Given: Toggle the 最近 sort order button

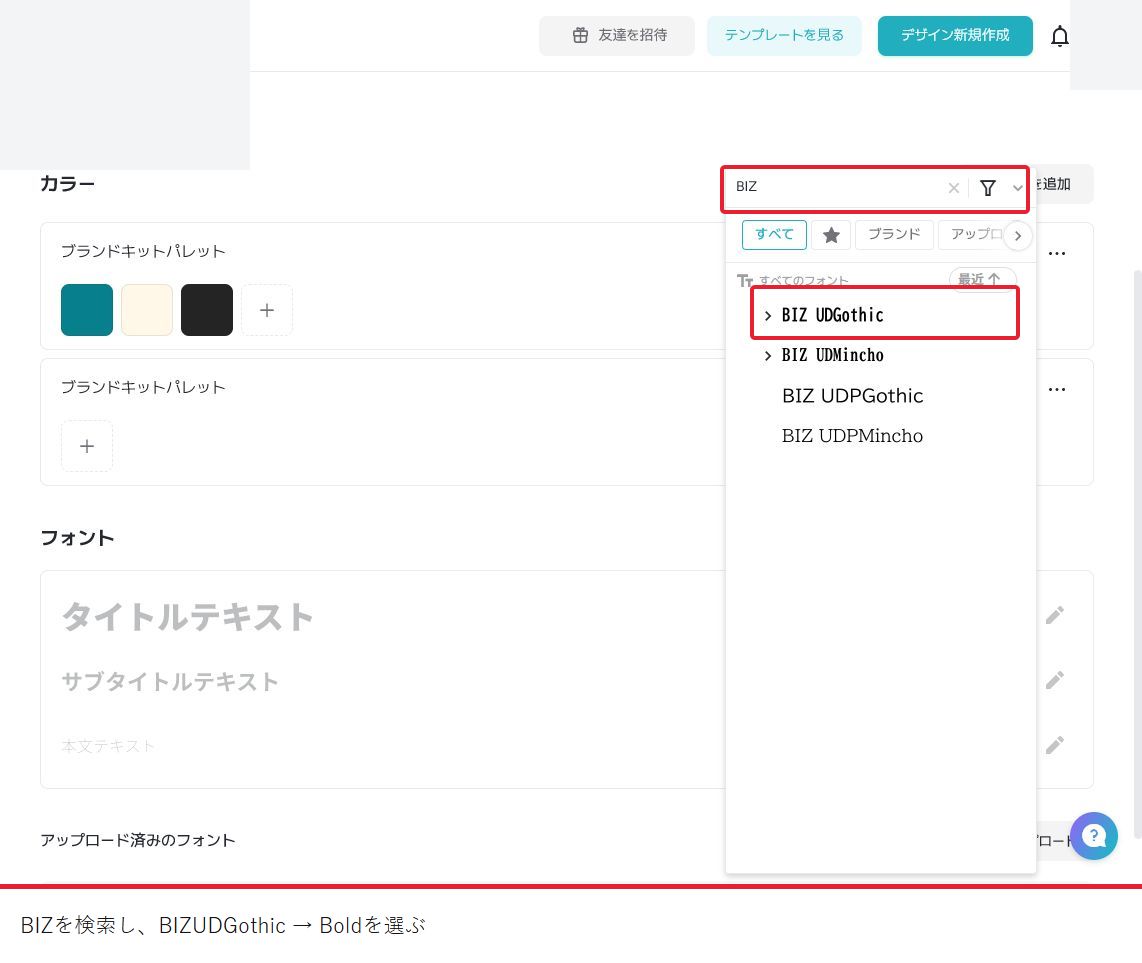Looking at the screenshot, I should point(980,279).
